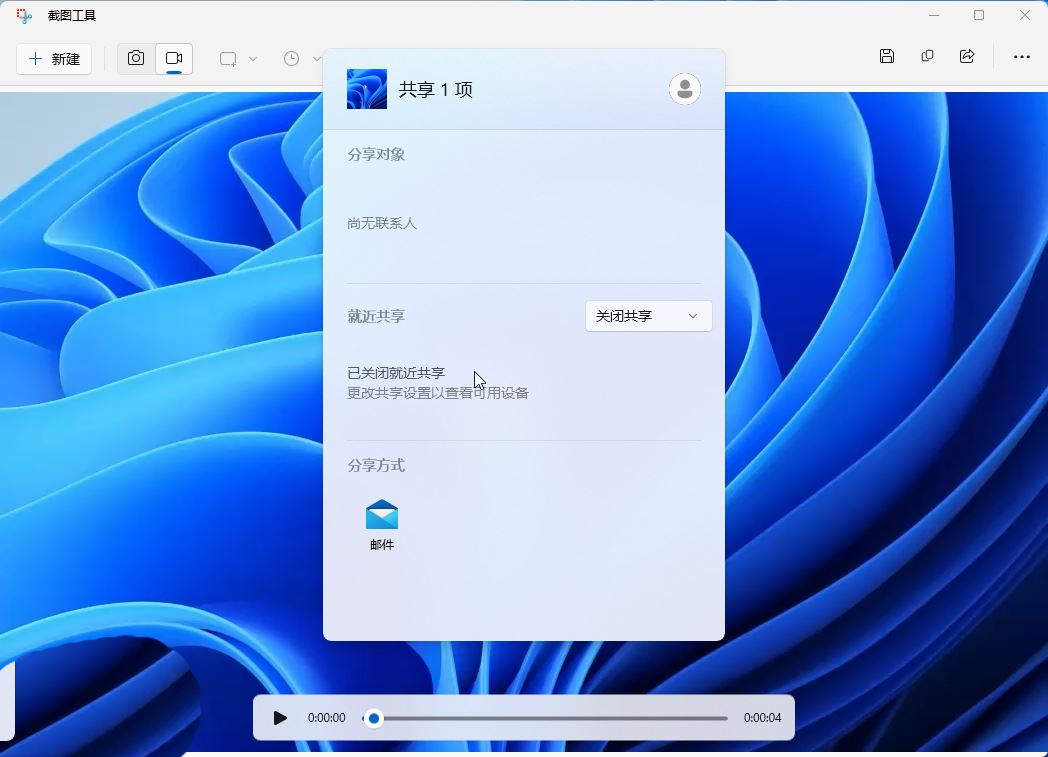Click the middle of the video timeline track

coord(550,718)
